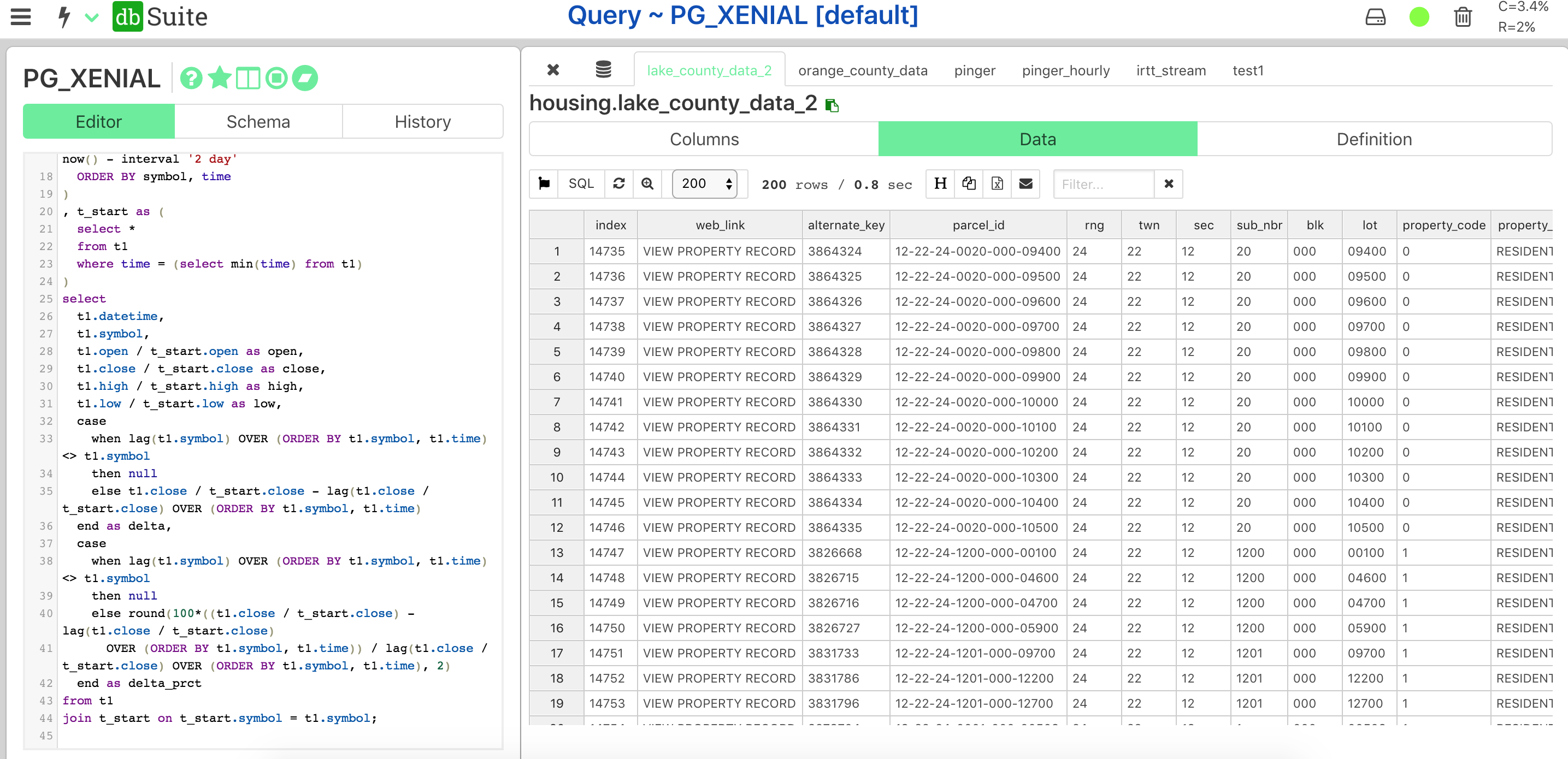The height and width of the screenshot is (759, 1568).
Task: Open the hamburger main menu
Action: (x=21, y=16)
